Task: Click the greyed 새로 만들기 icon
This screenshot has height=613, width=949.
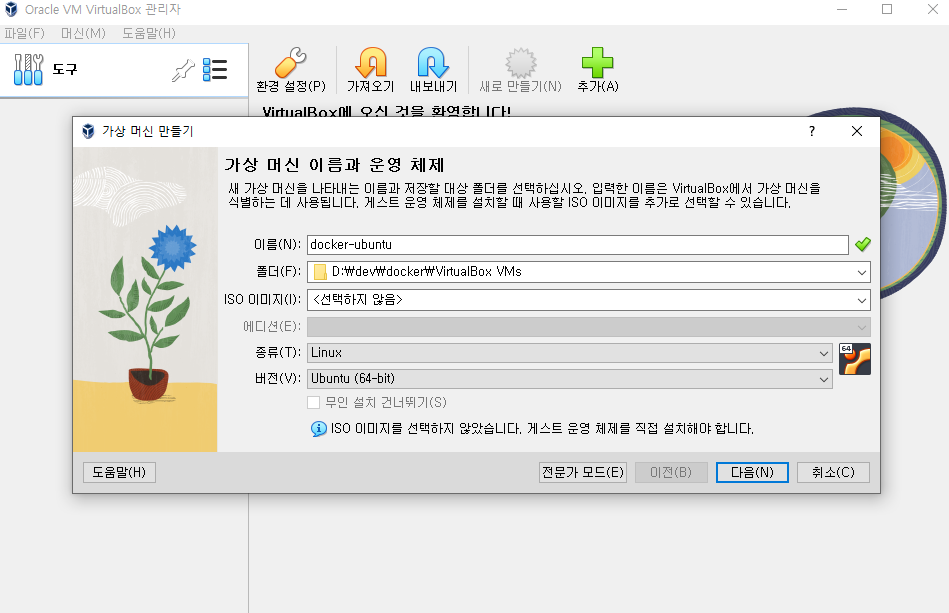Action: [520, 62]
